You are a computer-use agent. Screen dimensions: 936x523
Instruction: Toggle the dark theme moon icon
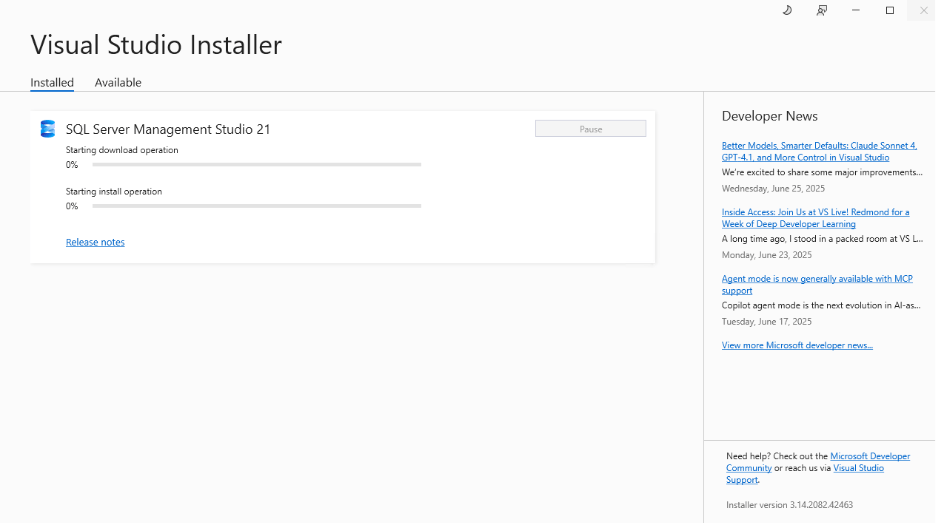[x=787, y=10]
